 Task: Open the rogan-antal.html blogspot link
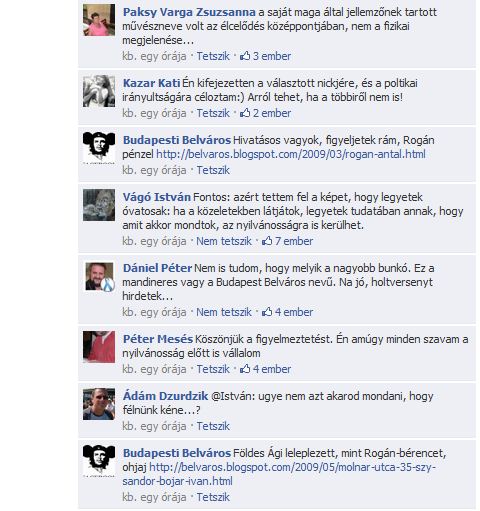click(x=291, y=154)
